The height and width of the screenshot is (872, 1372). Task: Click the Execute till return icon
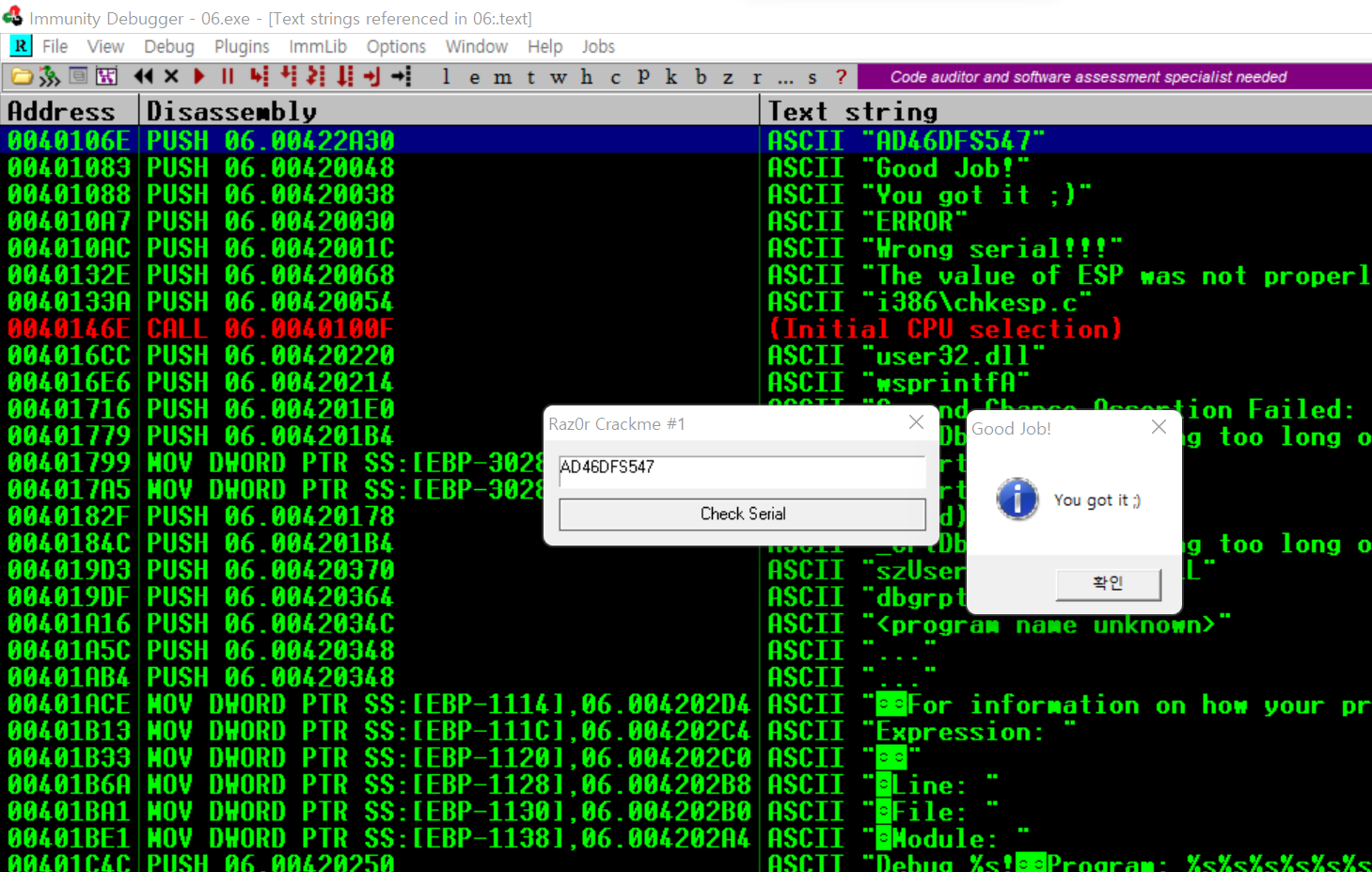coord(372,76)
